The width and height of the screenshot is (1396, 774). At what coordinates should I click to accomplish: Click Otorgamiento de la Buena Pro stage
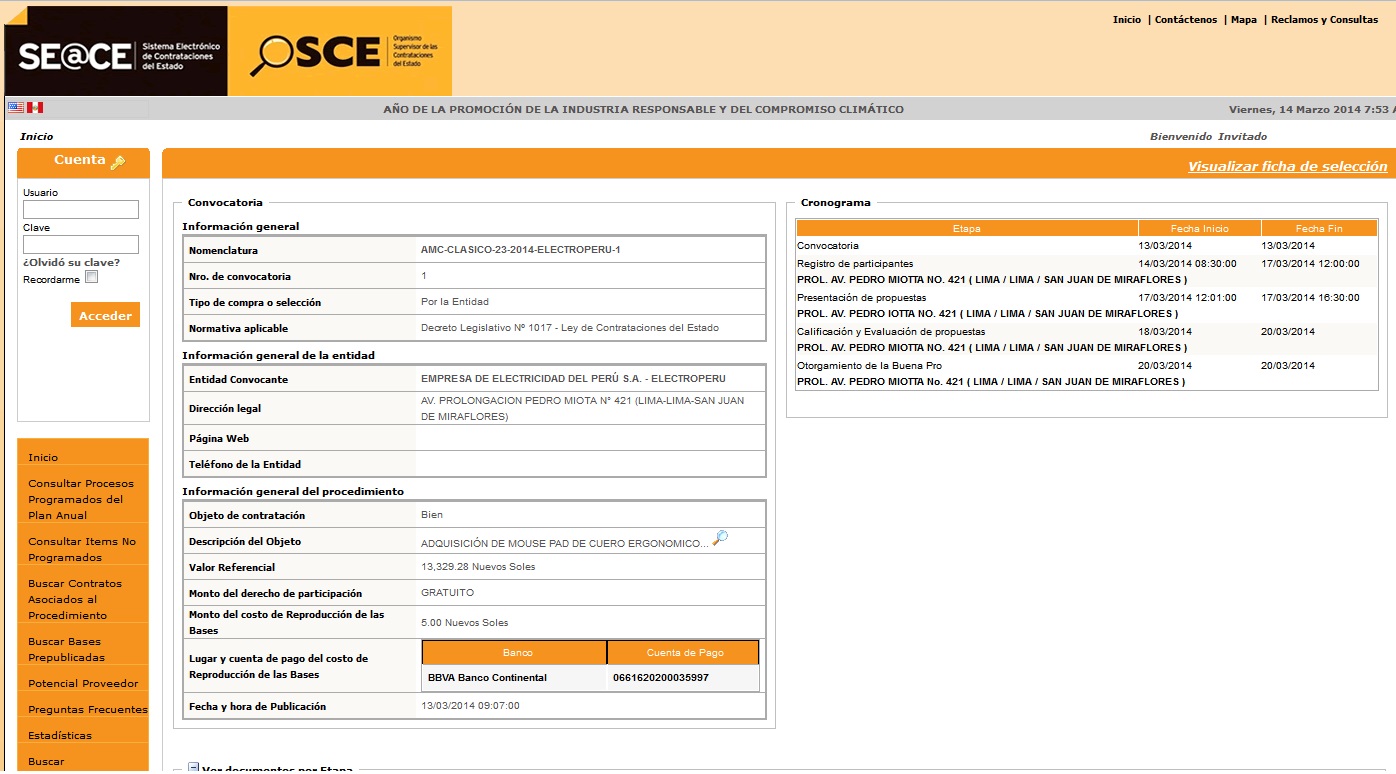click(869, 366)
